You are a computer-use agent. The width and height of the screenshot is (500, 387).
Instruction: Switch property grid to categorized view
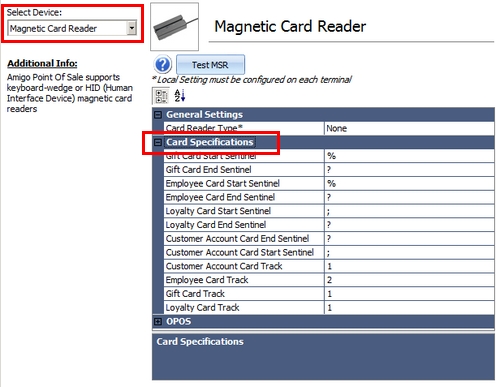pyautogui.click(x=161, y=96)
